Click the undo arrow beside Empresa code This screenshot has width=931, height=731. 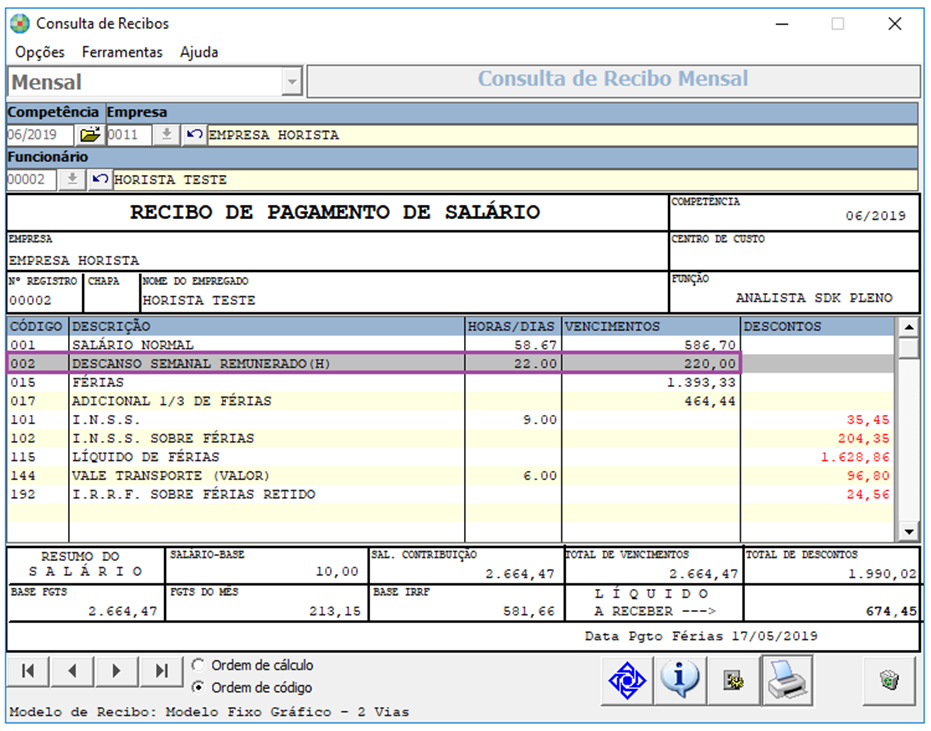click(194, 135)
